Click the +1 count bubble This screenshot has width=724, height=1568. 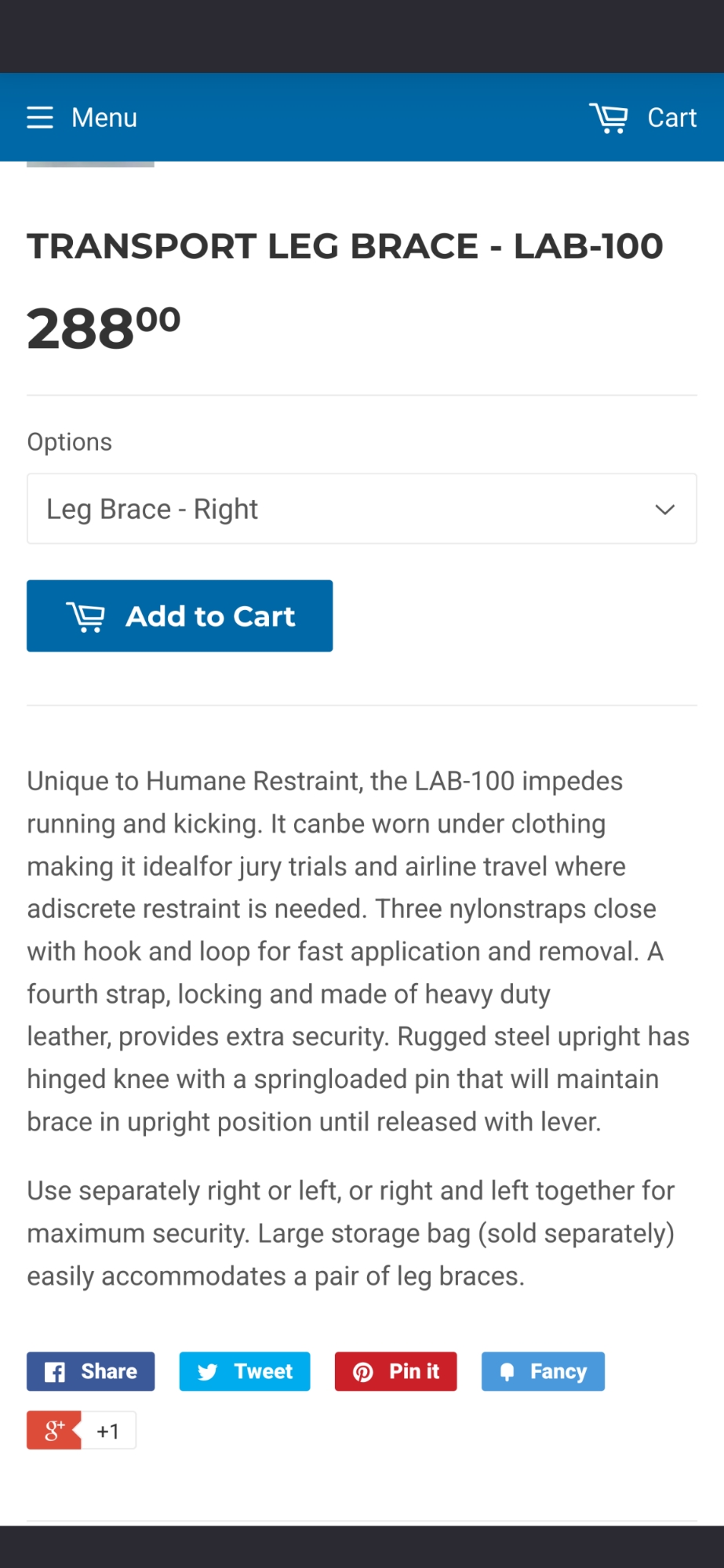(x=108, y=1432)
